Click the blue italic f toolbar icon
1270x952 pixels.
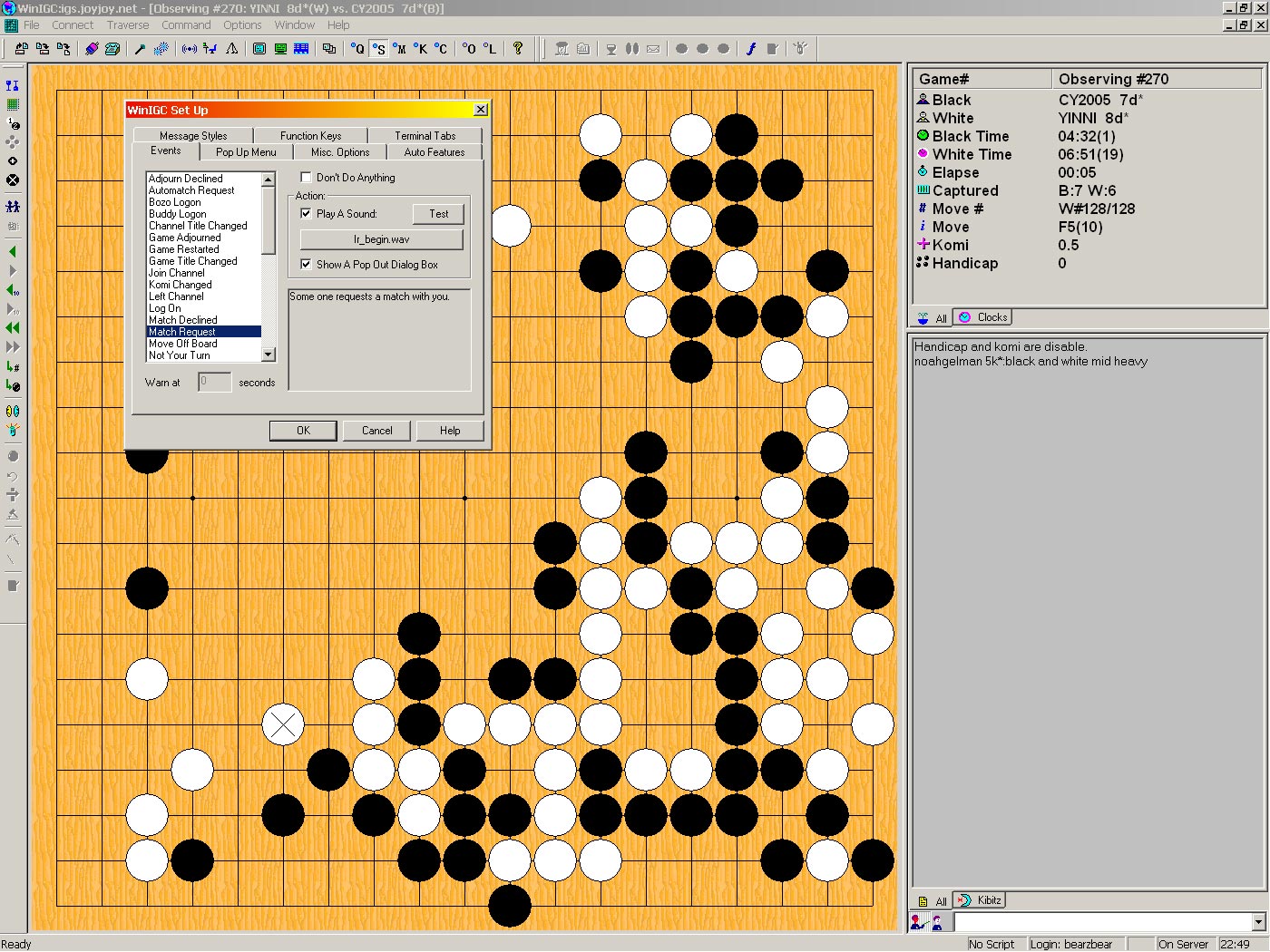(x=750, y=48)
